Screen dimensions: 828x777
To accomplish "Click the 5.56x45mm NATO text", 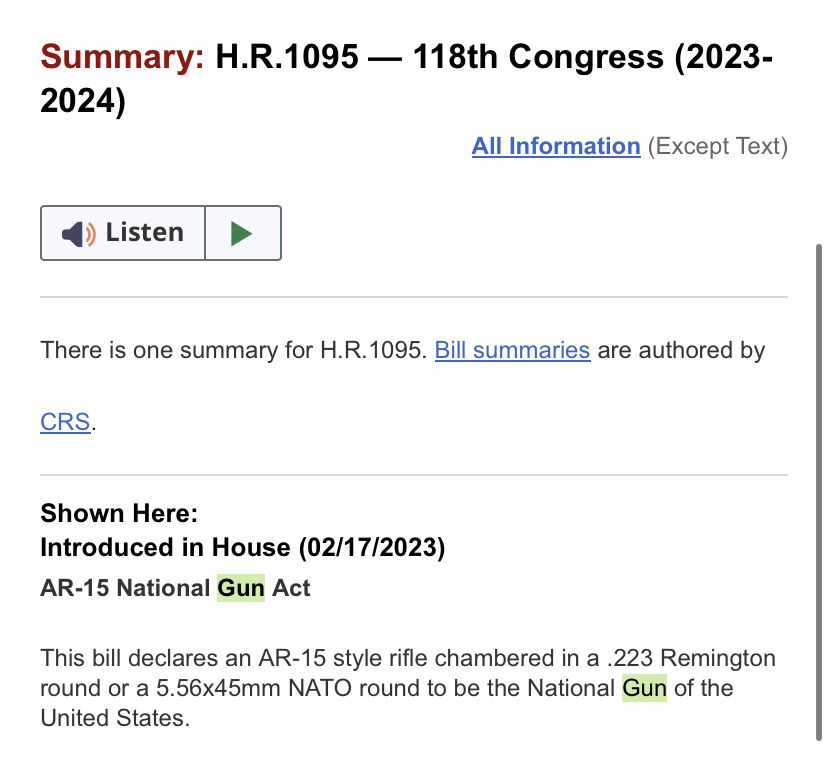I will coord(253,688).
